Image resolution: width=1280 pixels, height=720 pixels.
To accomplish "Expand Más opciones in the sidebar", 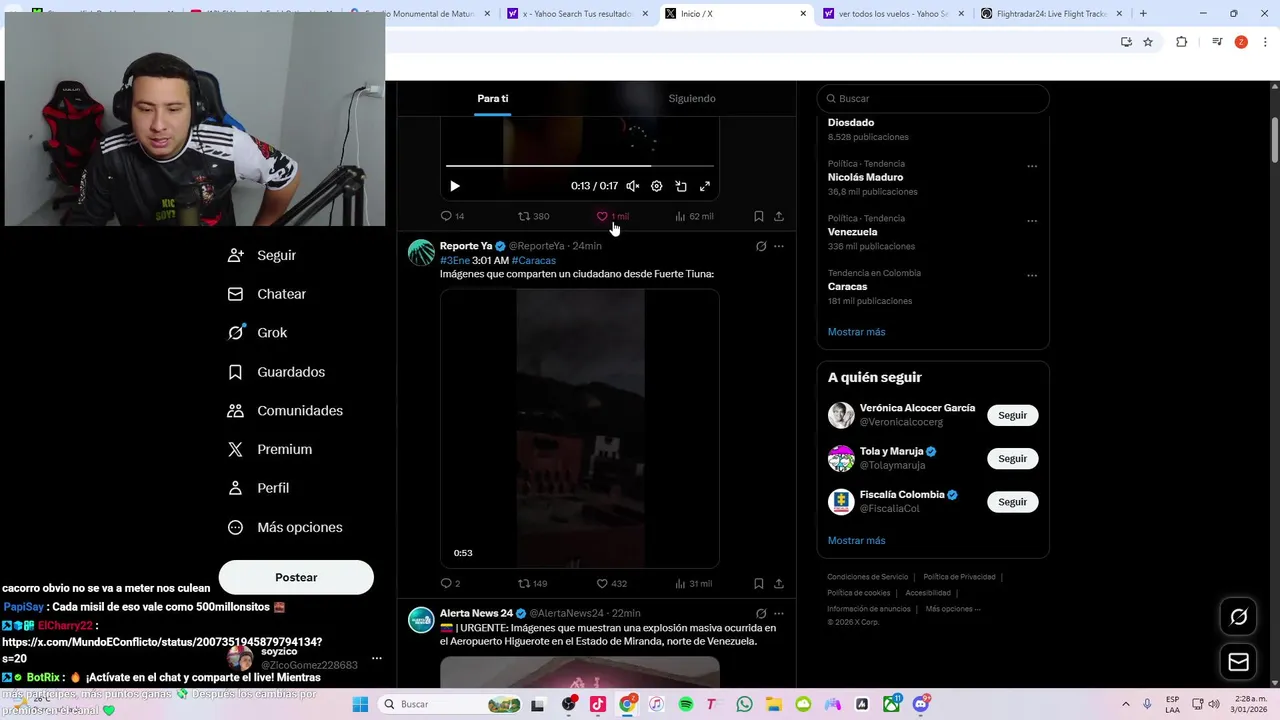I will pos(286,527).
